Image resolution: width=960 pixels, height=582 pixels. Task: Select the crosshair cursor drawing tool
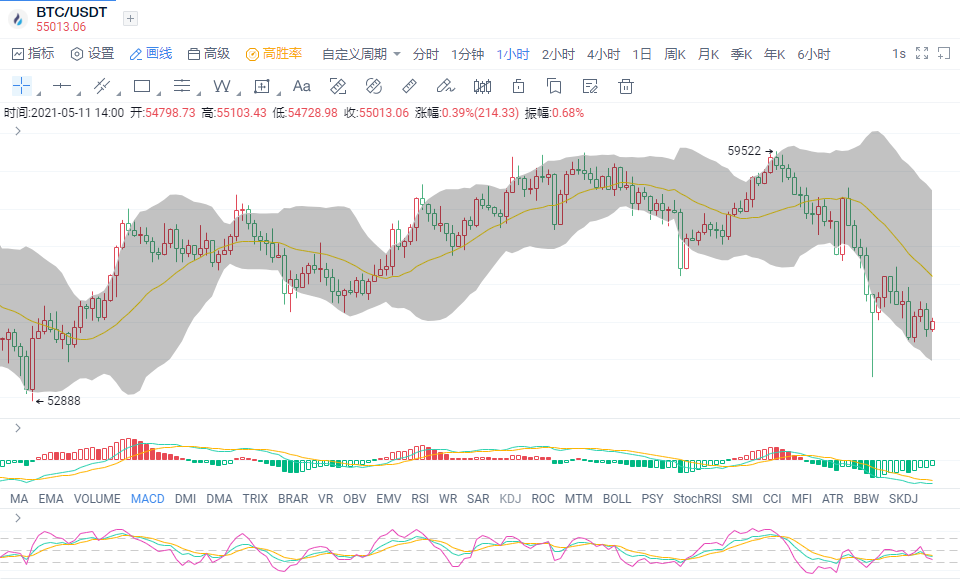(x=21, y=86)
